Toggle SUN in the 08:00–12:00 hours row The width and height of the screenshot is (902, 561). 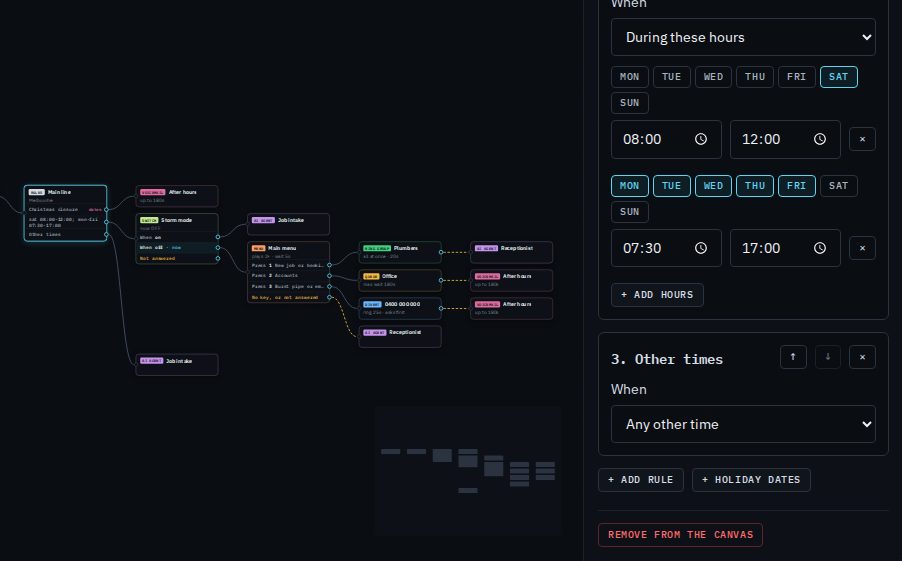(629, 103)
